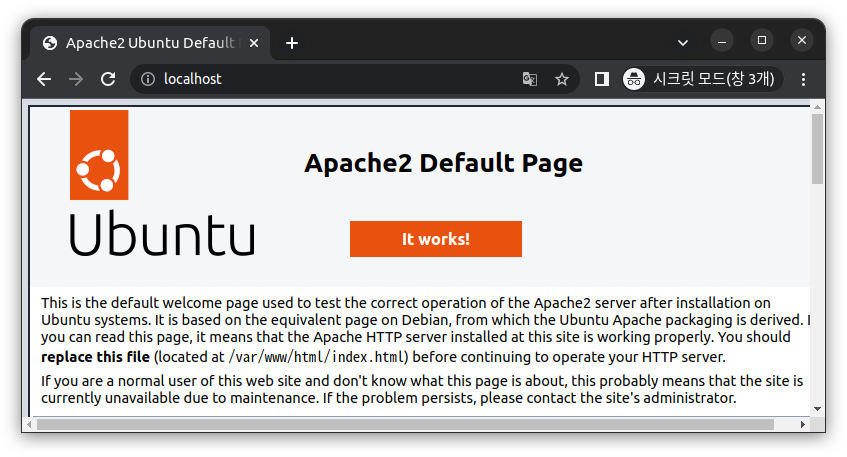Click the forward navigation arrow
Screen dimensions: 847x457
(76, 79)
